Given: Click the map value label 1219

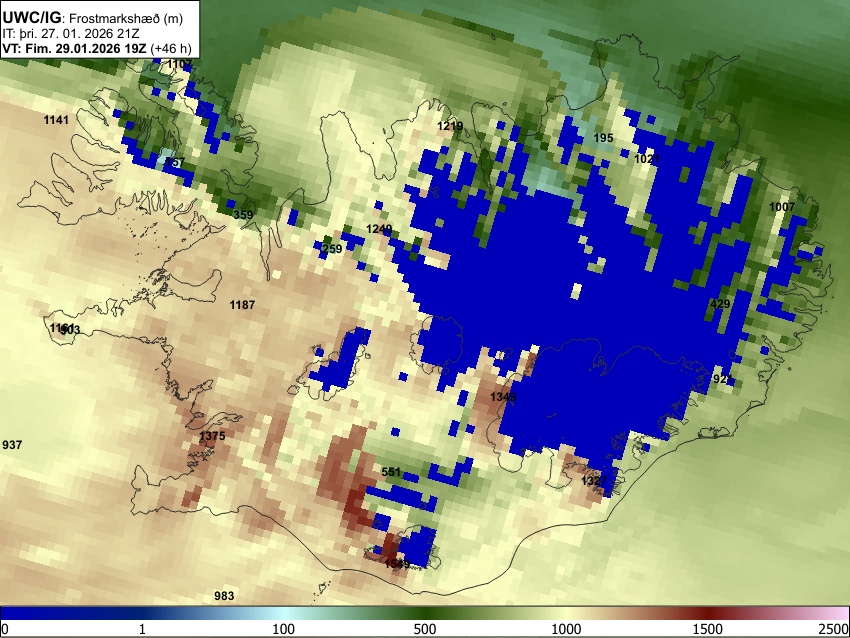Looking at the screenshot, I should [450, 126].
